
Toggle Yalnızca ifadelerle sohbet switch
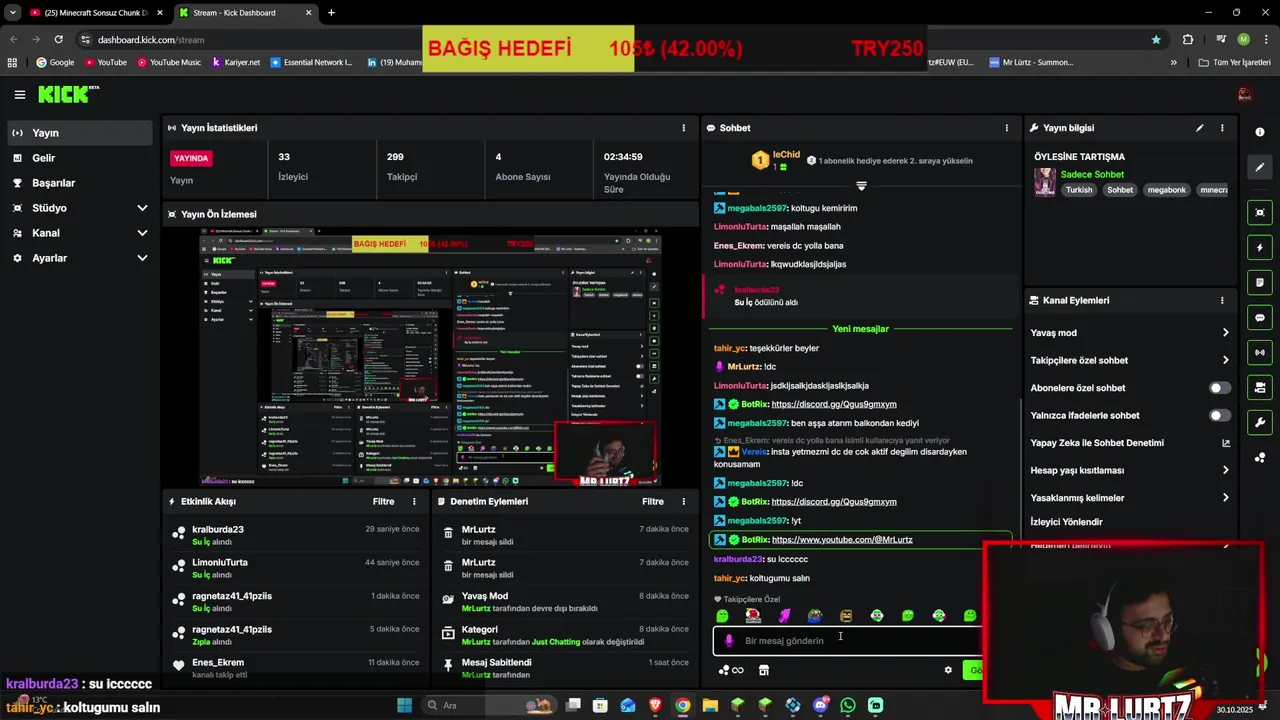[x=1220, y=415]
